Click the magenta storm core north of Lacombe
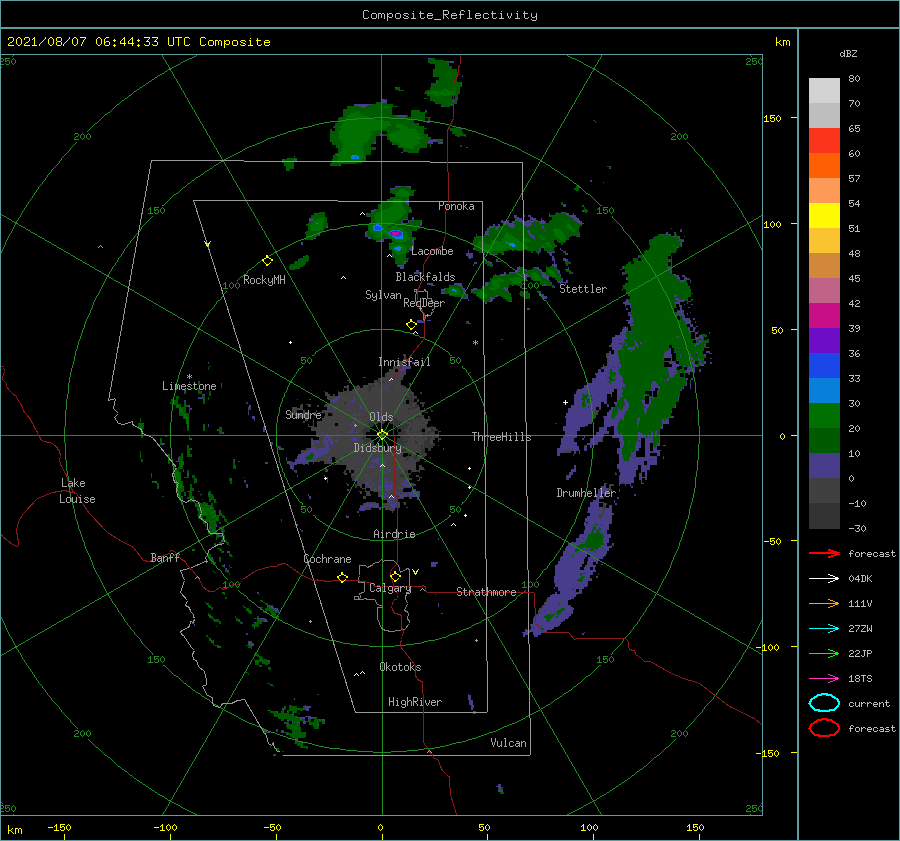 click(395, 234)
